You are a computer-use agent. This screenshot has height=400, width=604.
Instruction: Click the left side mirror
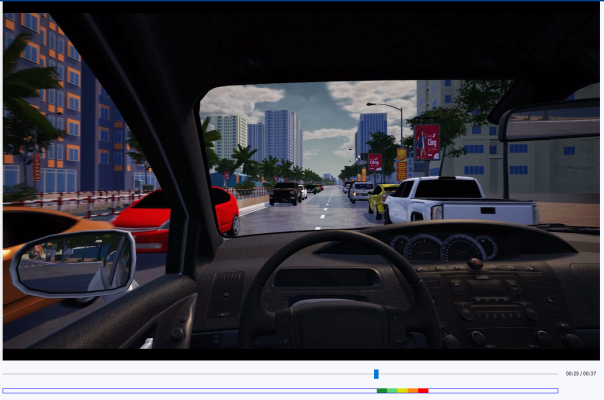coord(73,262)
